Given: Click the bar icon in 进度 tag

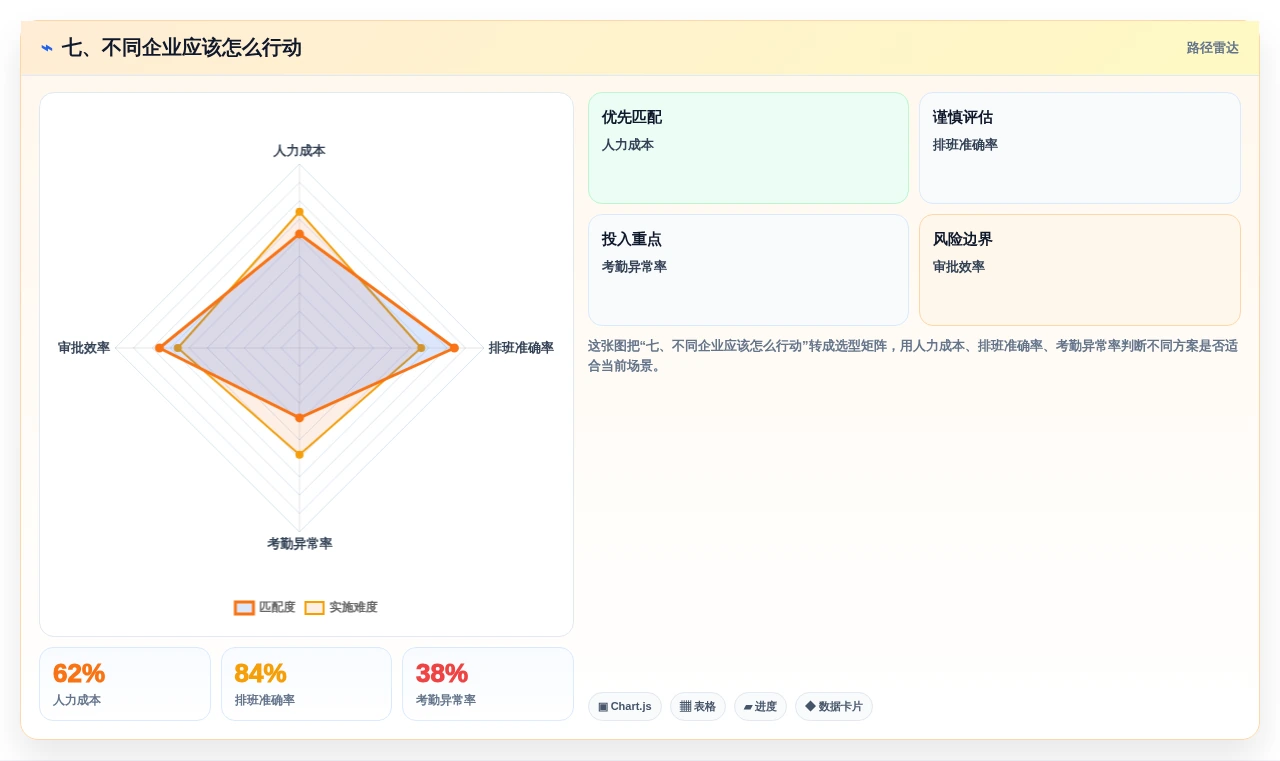Looking at the screenshot, I should [748, 707].
